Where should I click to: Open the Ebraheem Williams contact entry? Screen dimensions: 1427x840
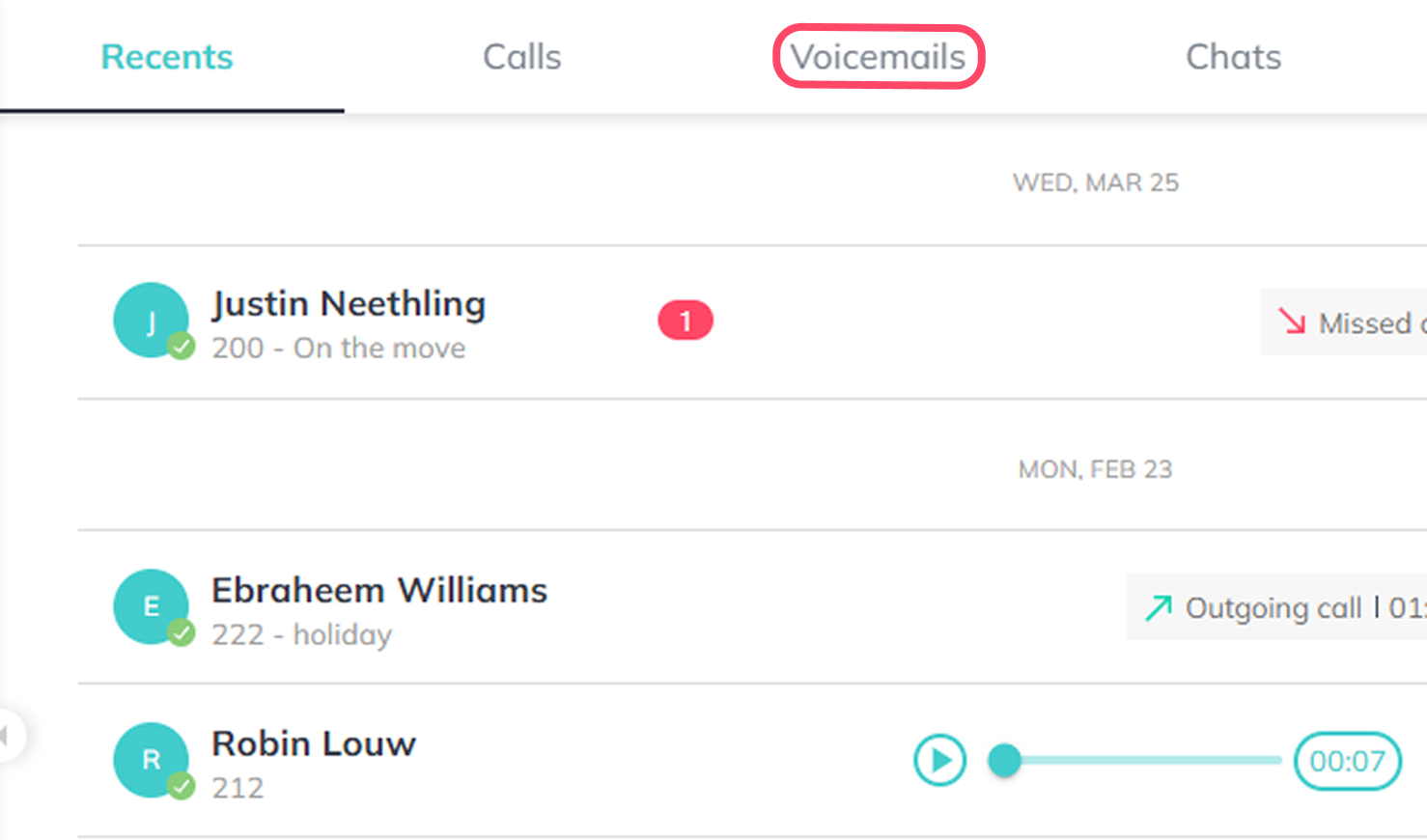(x=379, y=591)
